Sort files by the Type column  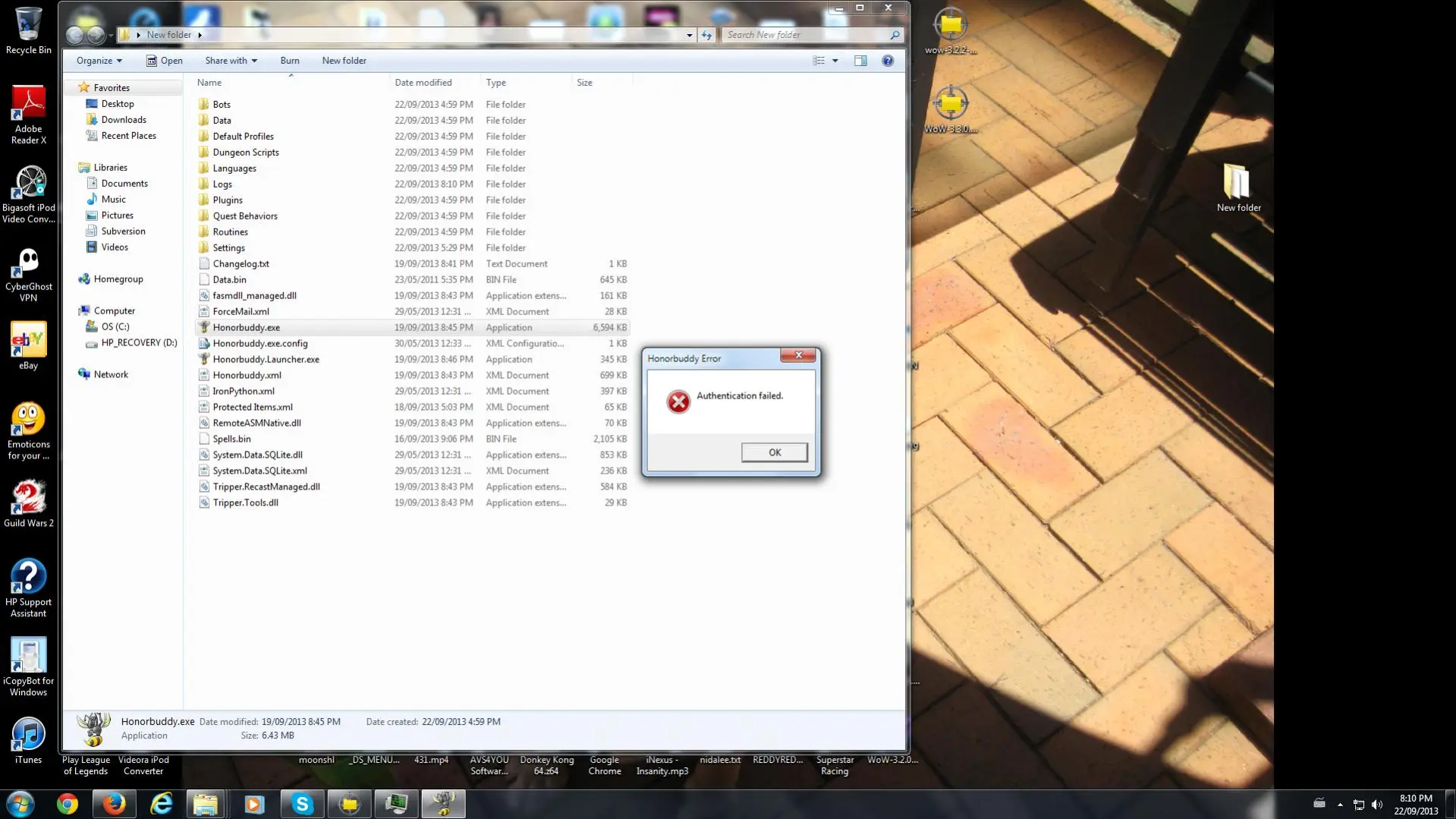[x=526, y=83]
